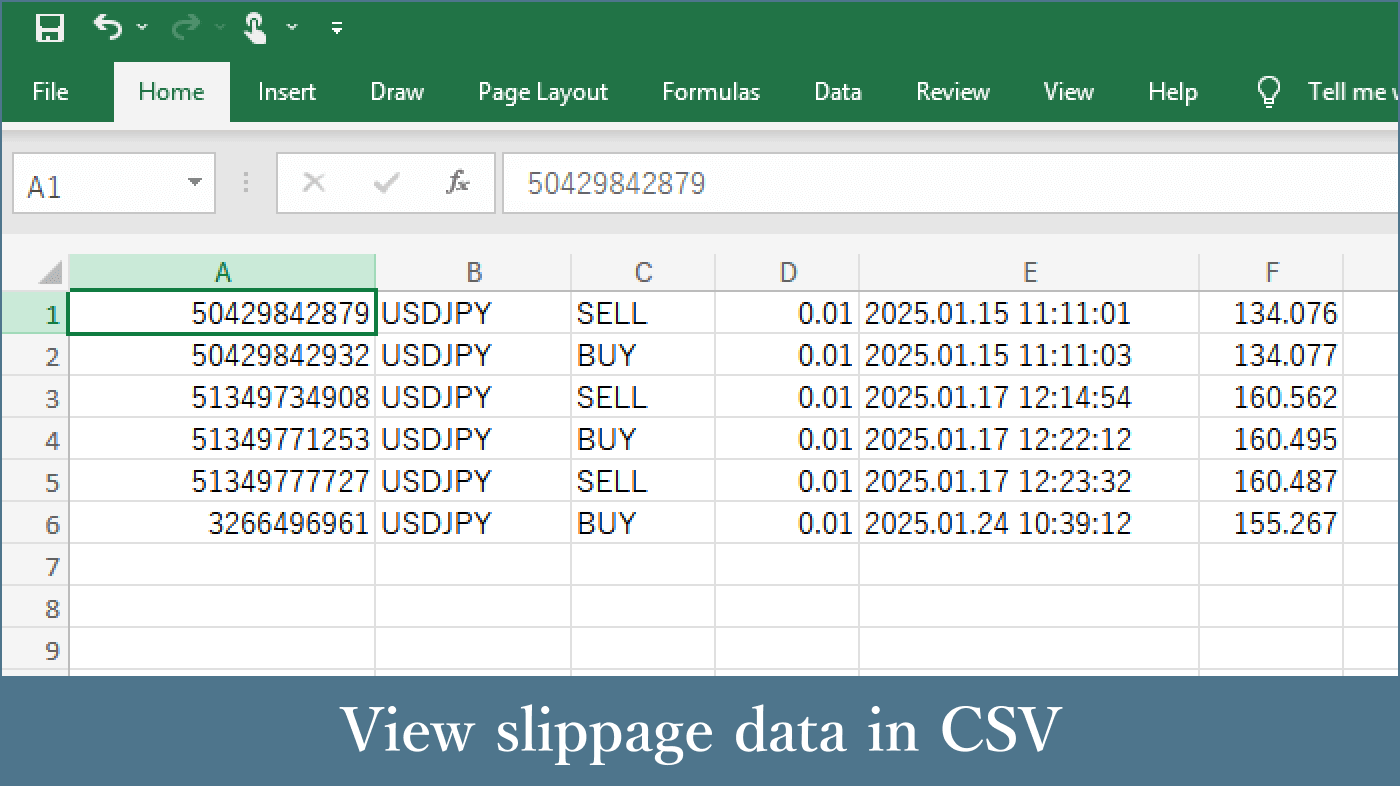
Task: Click the Insert Function fx icon
Action: [458, 182]
